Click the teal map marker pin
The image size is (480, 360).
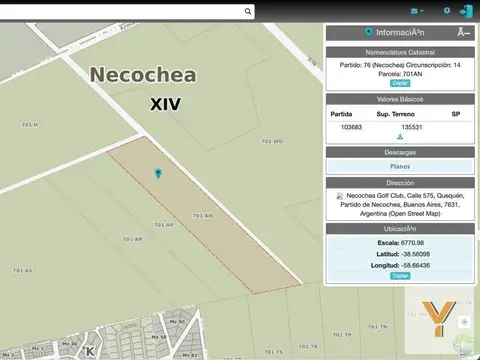158,173
